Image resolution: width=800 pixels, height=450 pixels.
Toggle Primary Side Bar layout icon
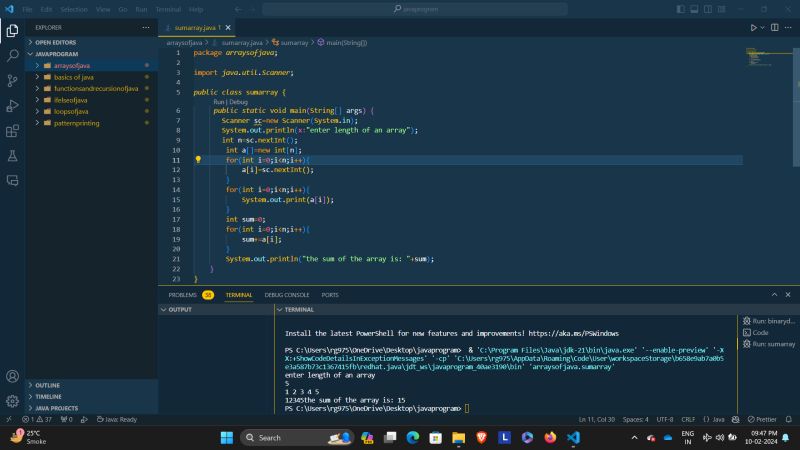click(681, 9)
